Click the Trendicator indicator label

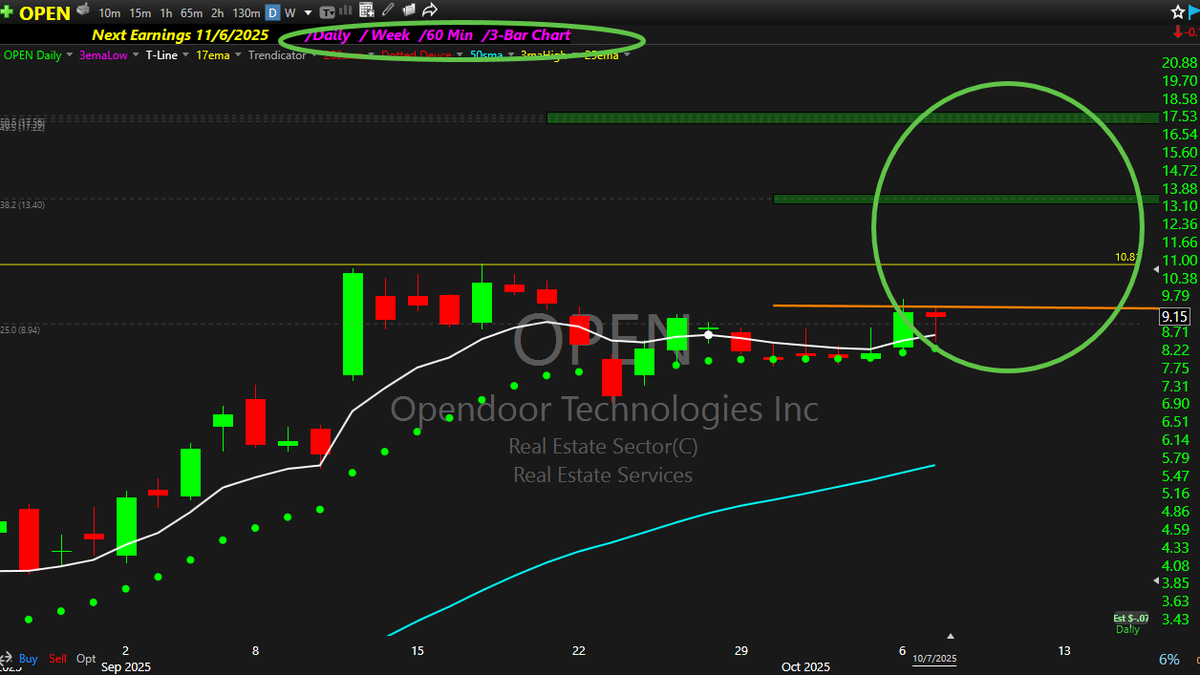coord(277,55)
